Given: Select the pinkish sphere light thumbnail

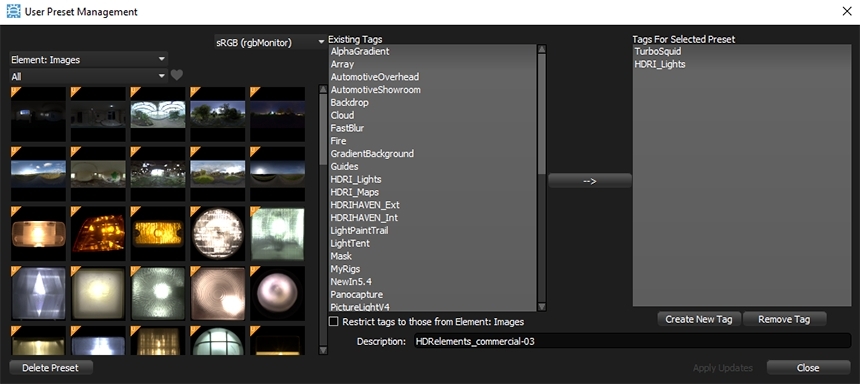Looking at the screenshot, I should 278,293.
